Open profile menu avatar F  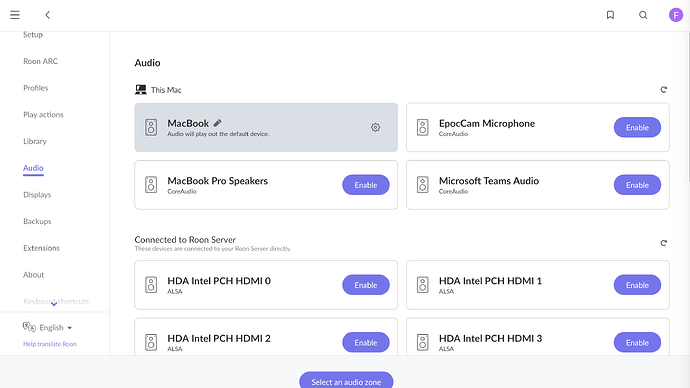pos(675,15)
